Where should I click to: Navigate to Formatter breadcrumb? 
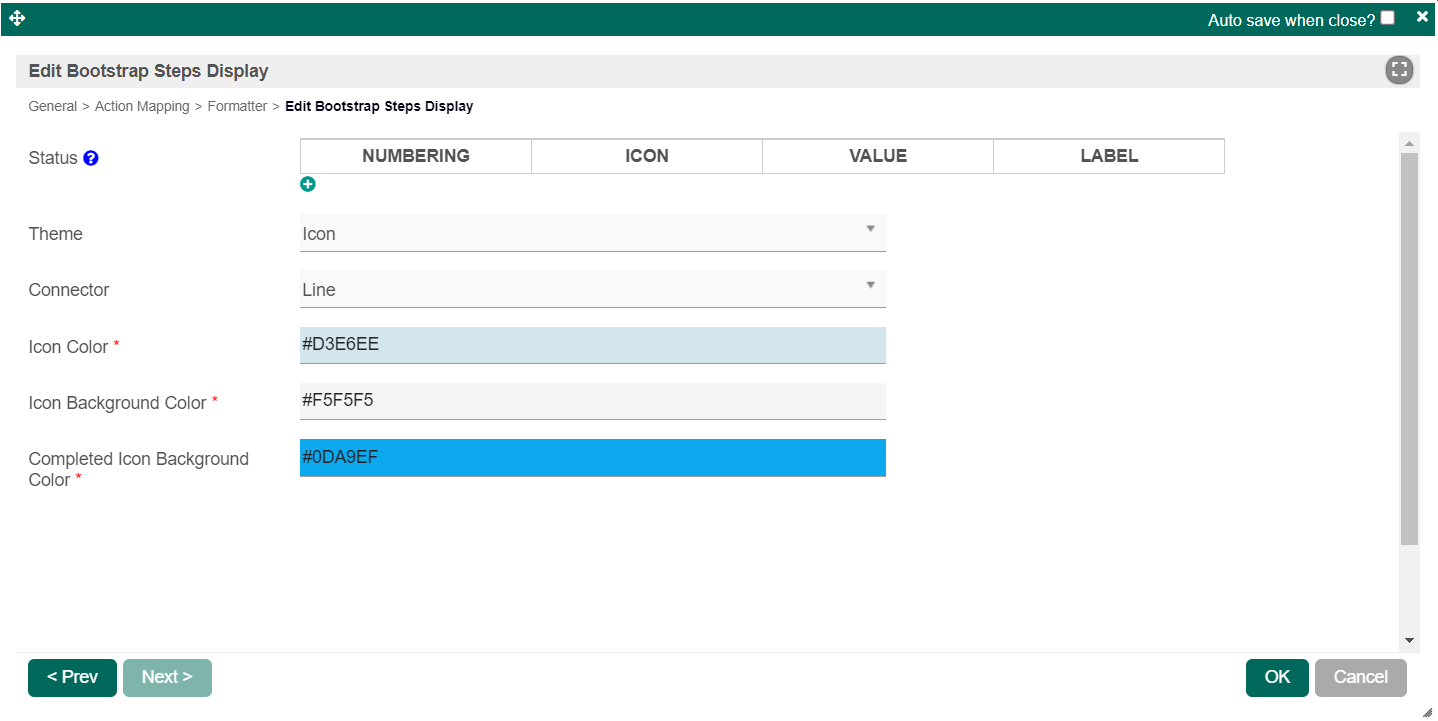point(237,106)
